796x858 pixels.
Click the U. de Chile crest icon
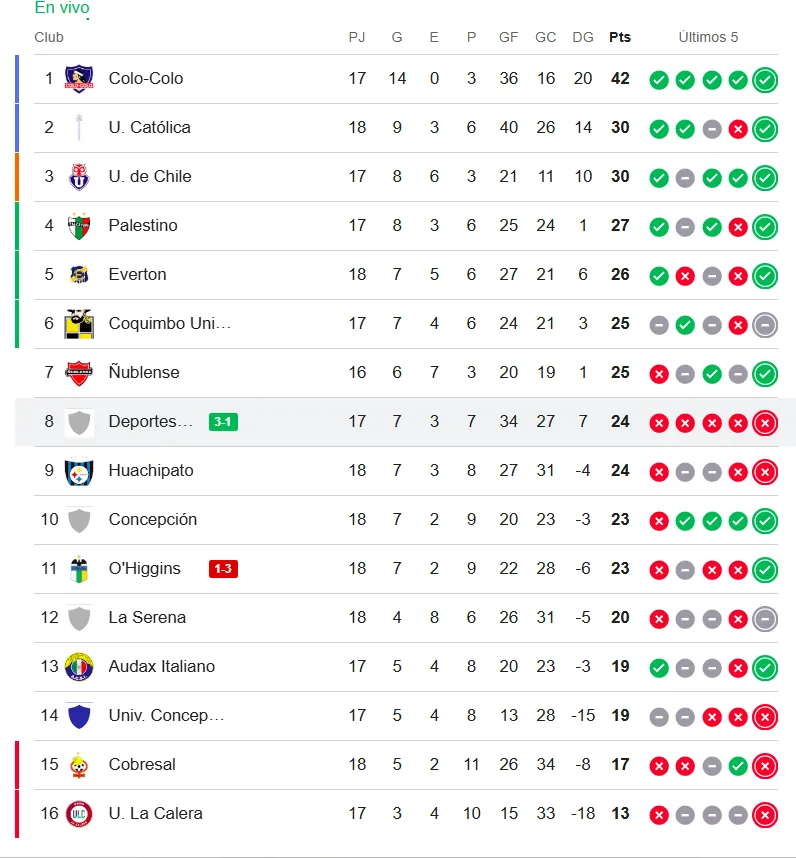(79, 177)
